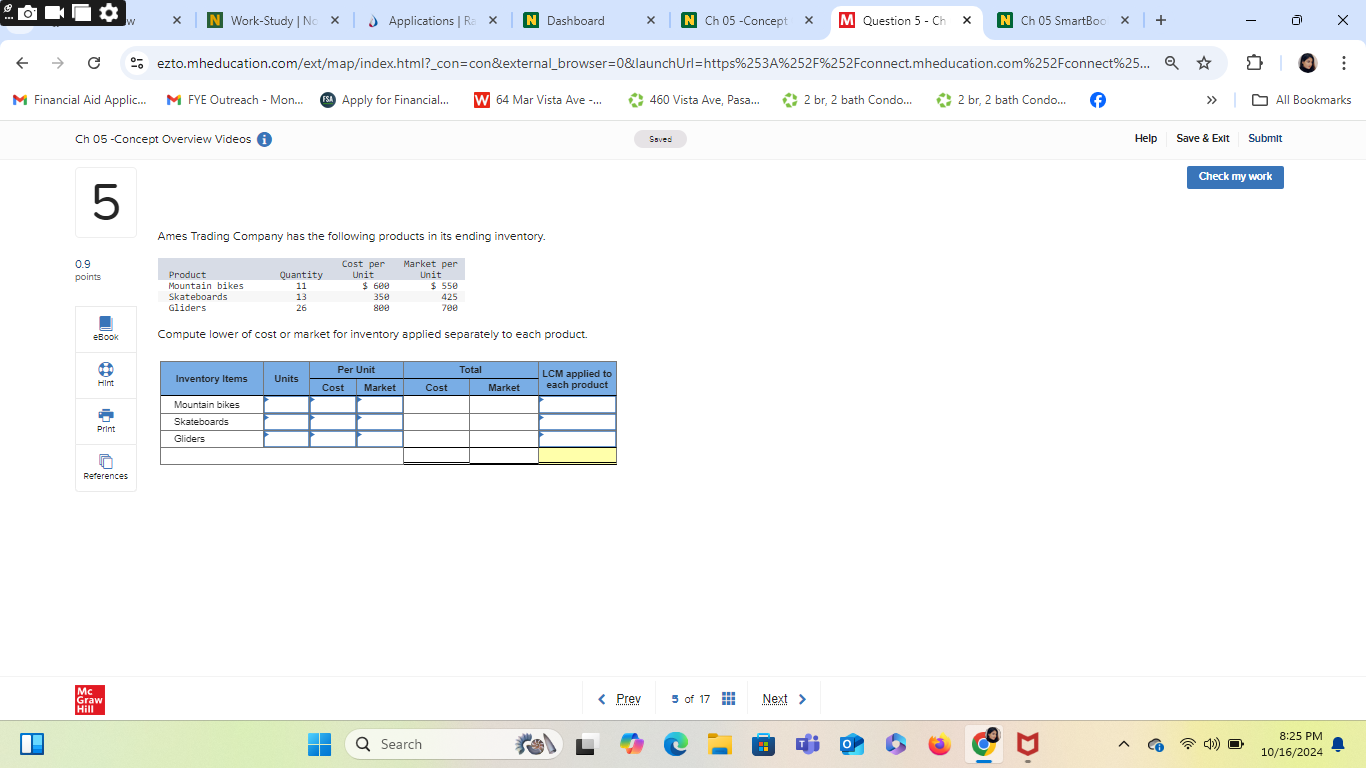
Task: Print the question
Action: click(x=106, y=421)
